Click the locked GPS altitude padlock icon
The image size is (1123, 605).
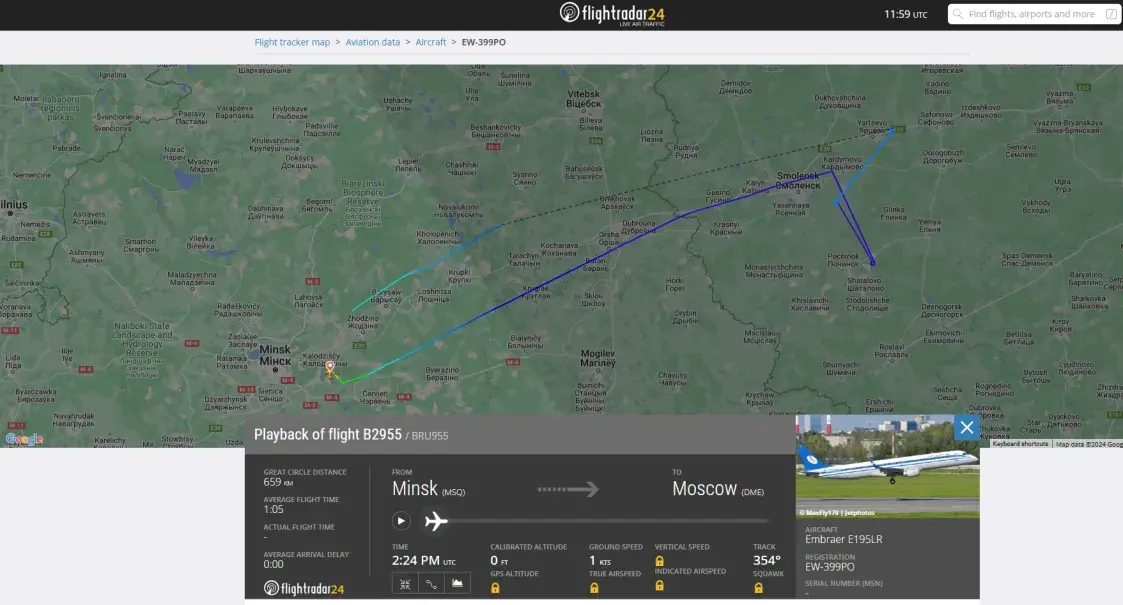coord(495,588)
